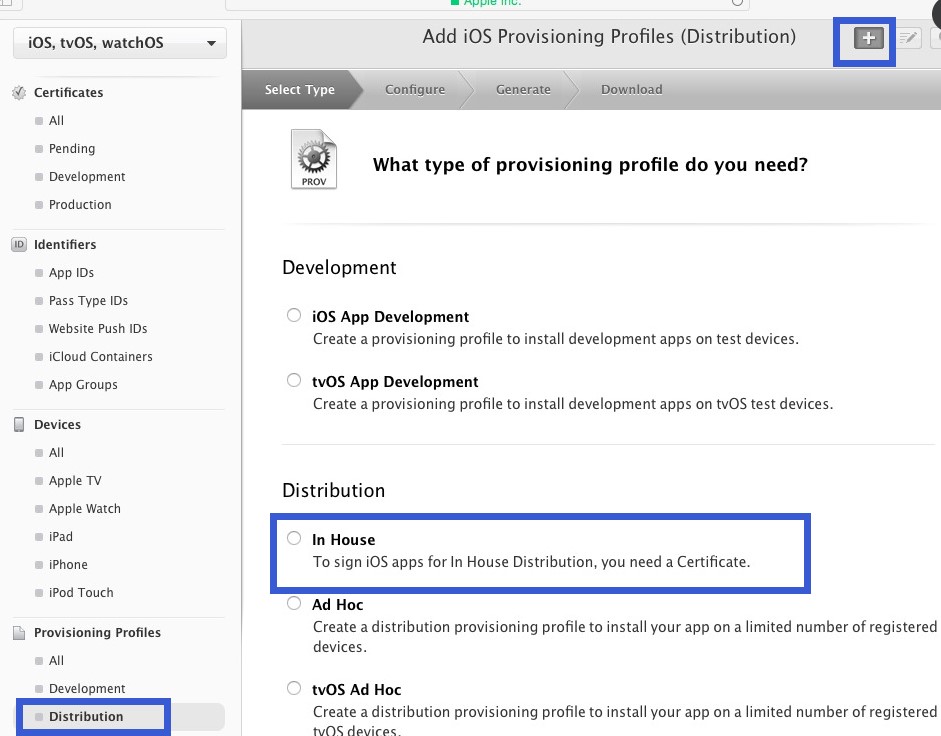Select the iOS App Development radio button
941x736 pixels.
pos(294,316)
